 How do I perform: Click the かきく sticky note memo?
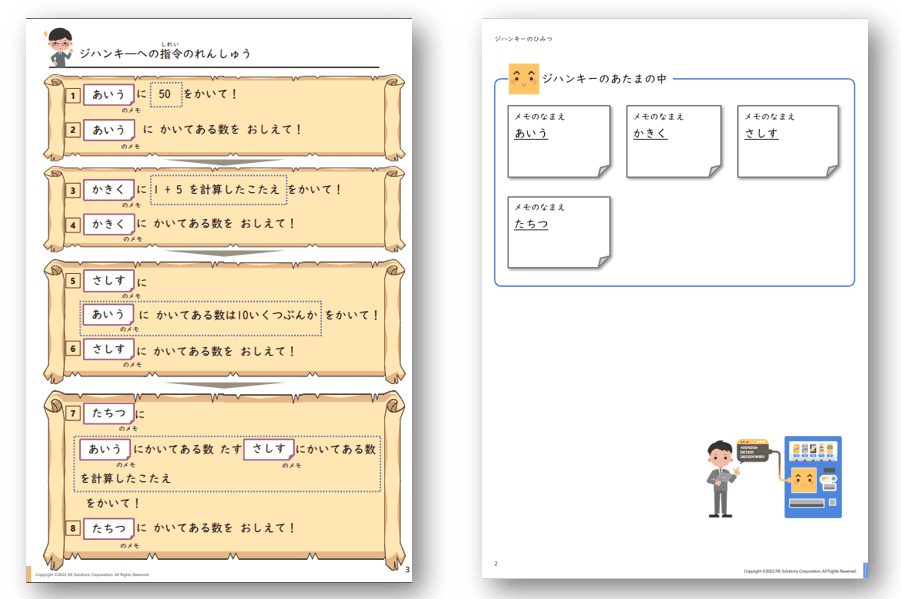pyautogui.click(x=673, y=141)
